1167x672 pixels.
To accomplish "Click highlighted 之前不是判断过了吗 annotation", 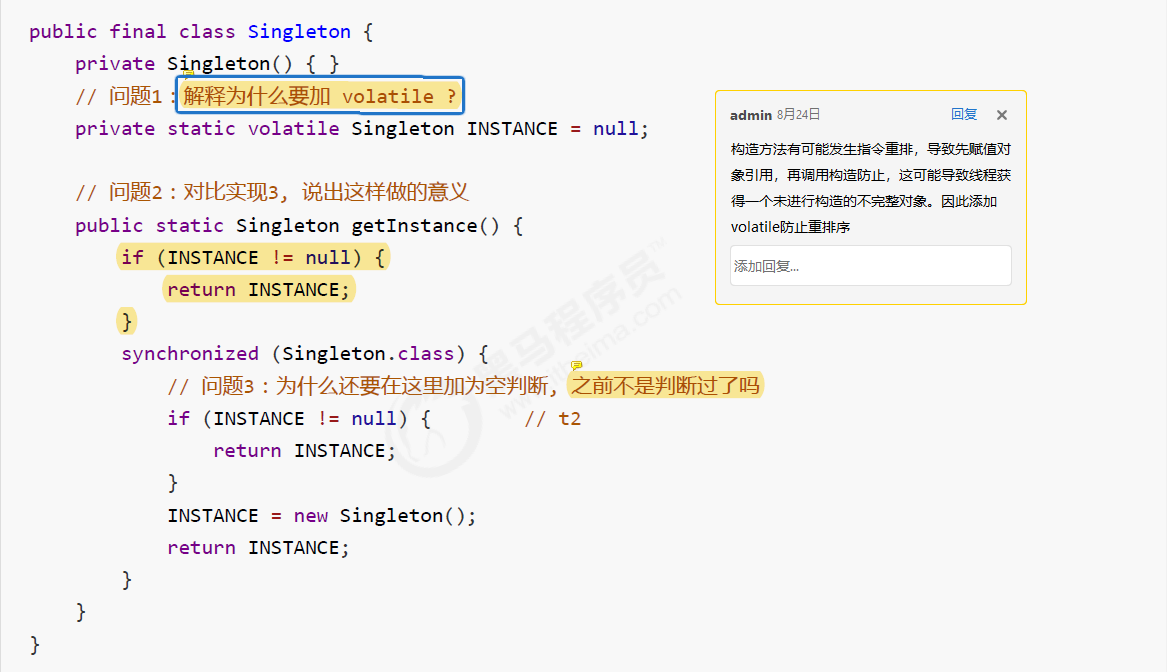I will click(x=665, y=385).
